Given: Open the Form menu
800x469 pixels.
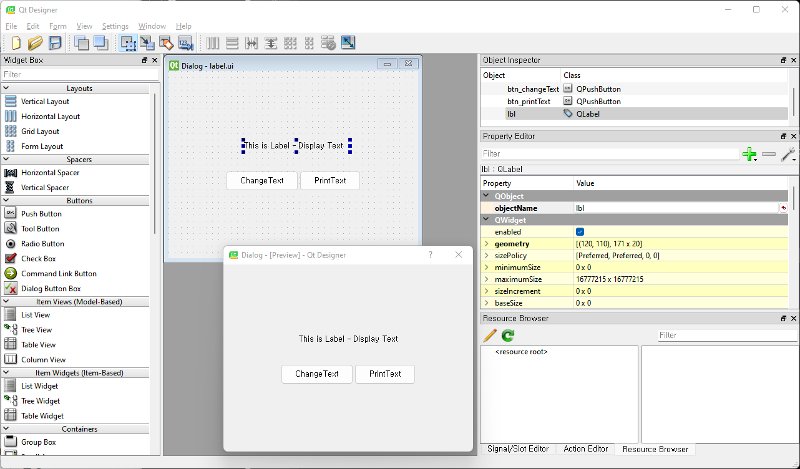Looking at the screenshot, I should 58,27.
